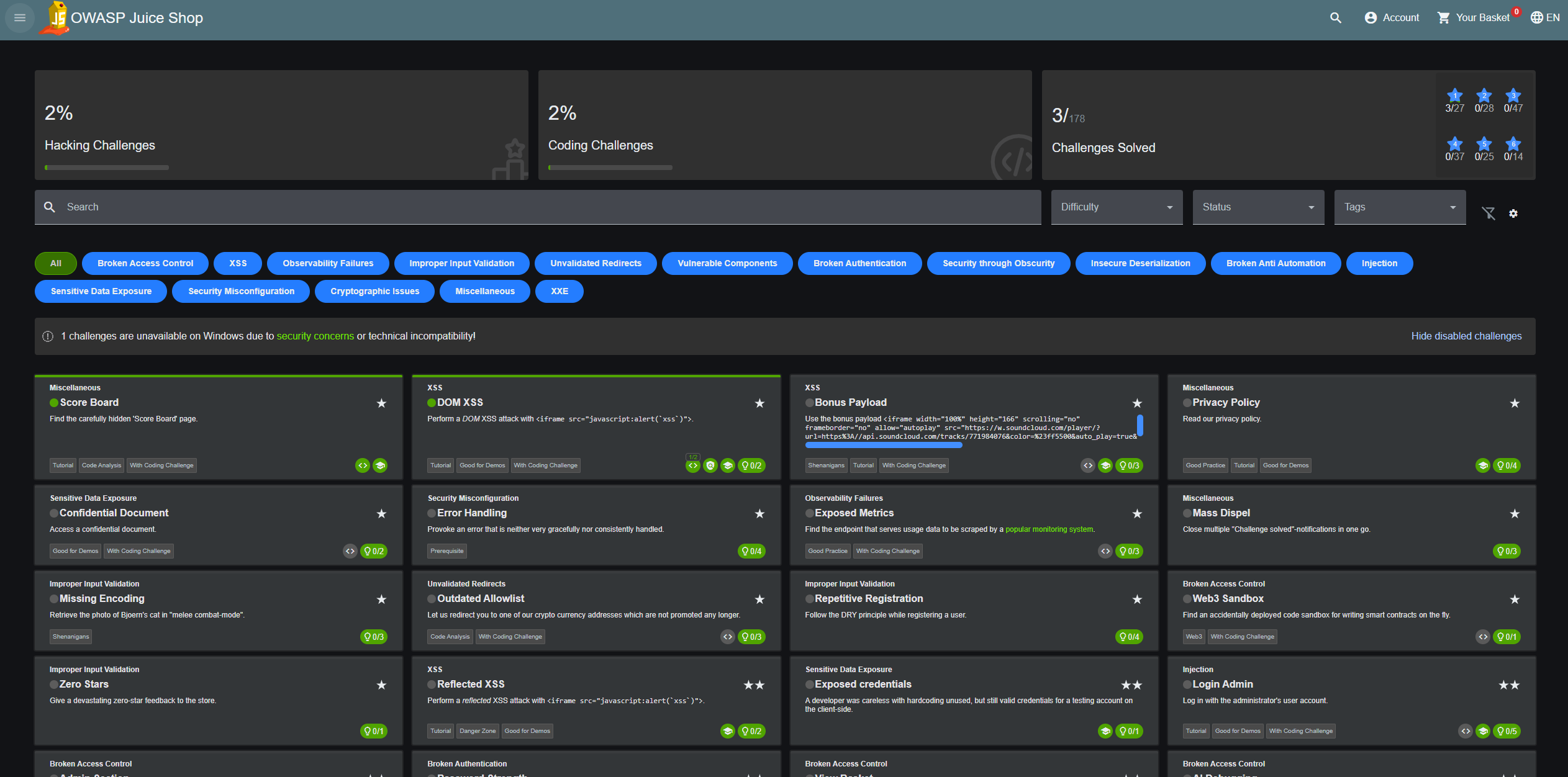The image size is (1568, 777).
Task: Open the security concerns link
Action: [x=315, y=336]
